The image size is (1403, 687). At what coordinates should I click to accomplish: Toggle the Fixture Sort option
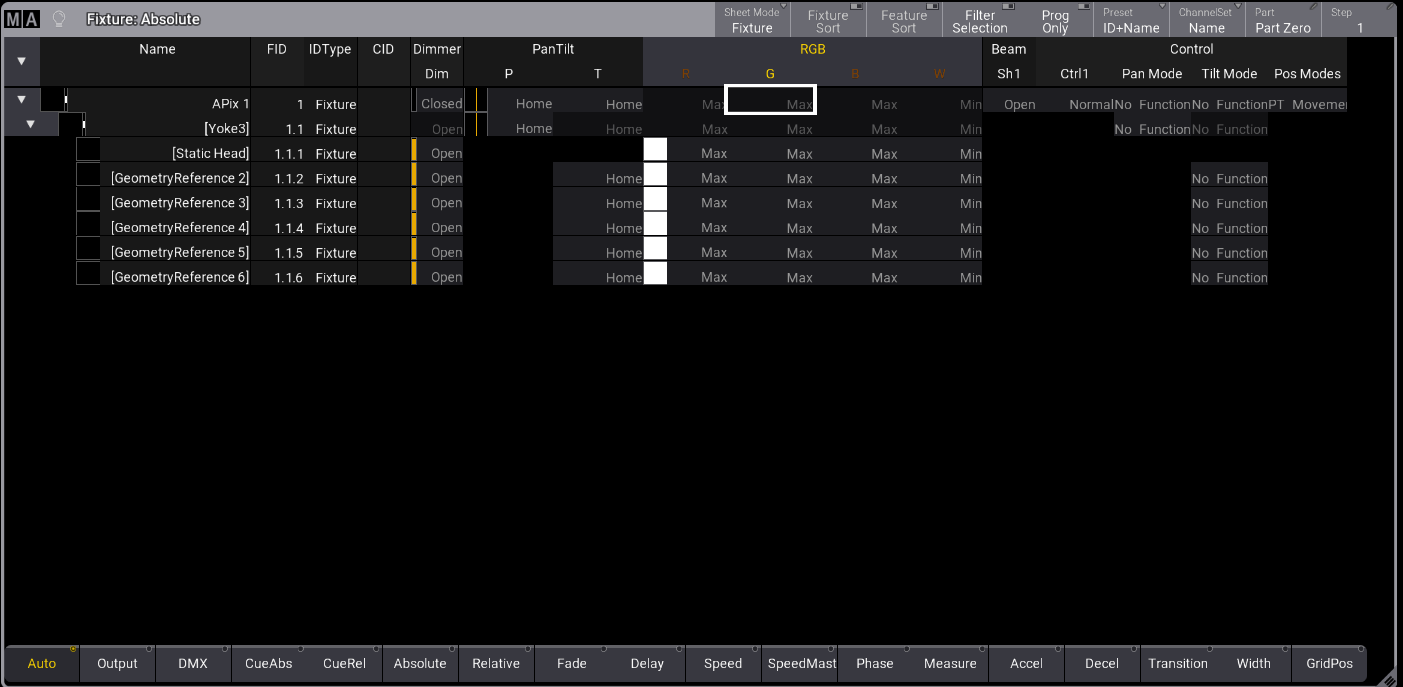click(x=827, y=20)
